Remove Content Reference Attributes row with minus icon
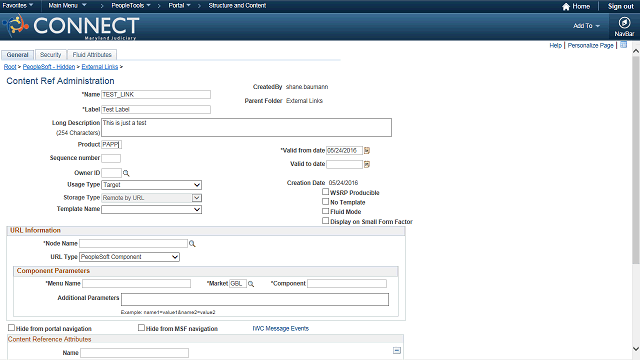Screen dimensions: 640x360 pyautogui.click(x=397, y=351)
